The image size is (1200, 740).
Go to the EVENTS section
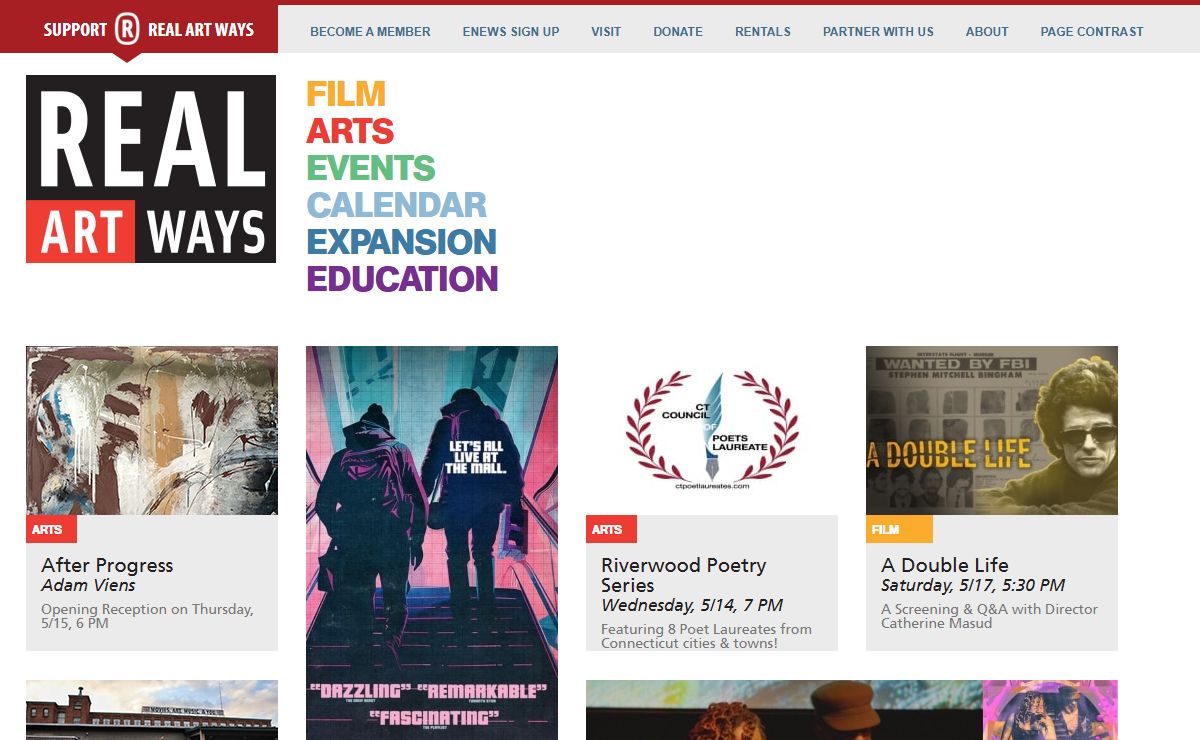click(x=371, y=168)
